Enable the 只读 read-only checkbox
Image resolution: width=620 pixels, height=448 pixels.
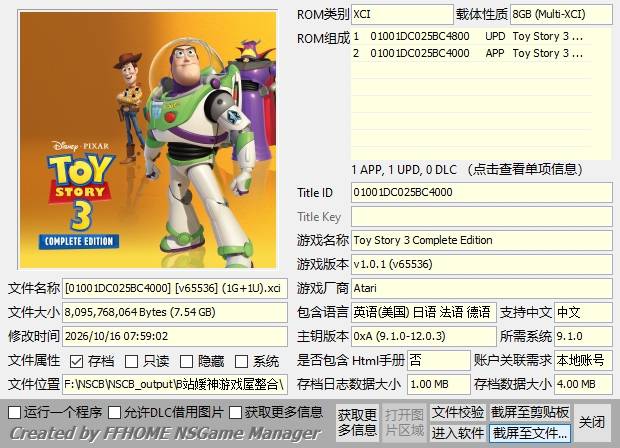tap(131, 361)
